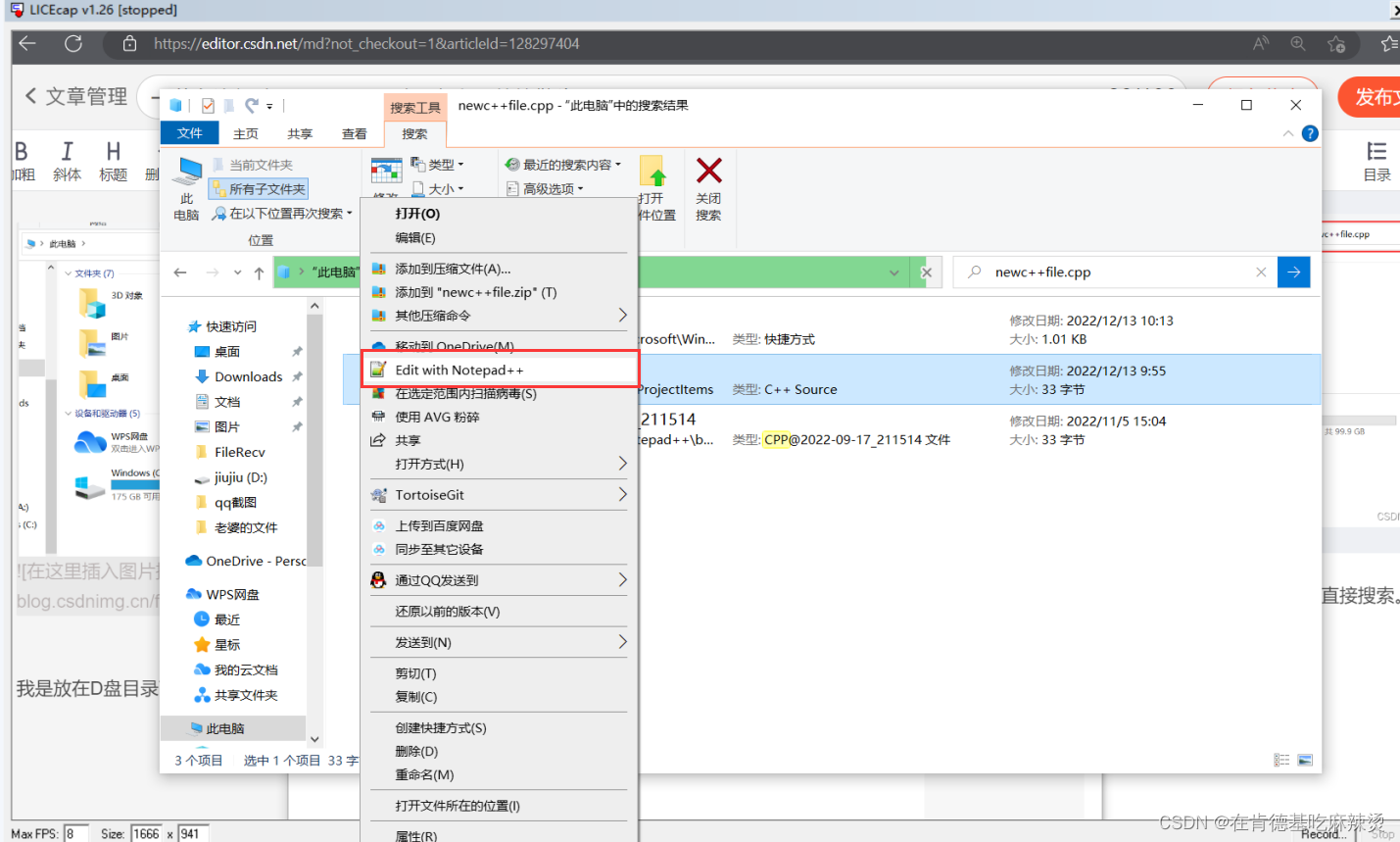Click the address bar stop X button
This screenshot has width=1400, height=842.
point(926,272)
